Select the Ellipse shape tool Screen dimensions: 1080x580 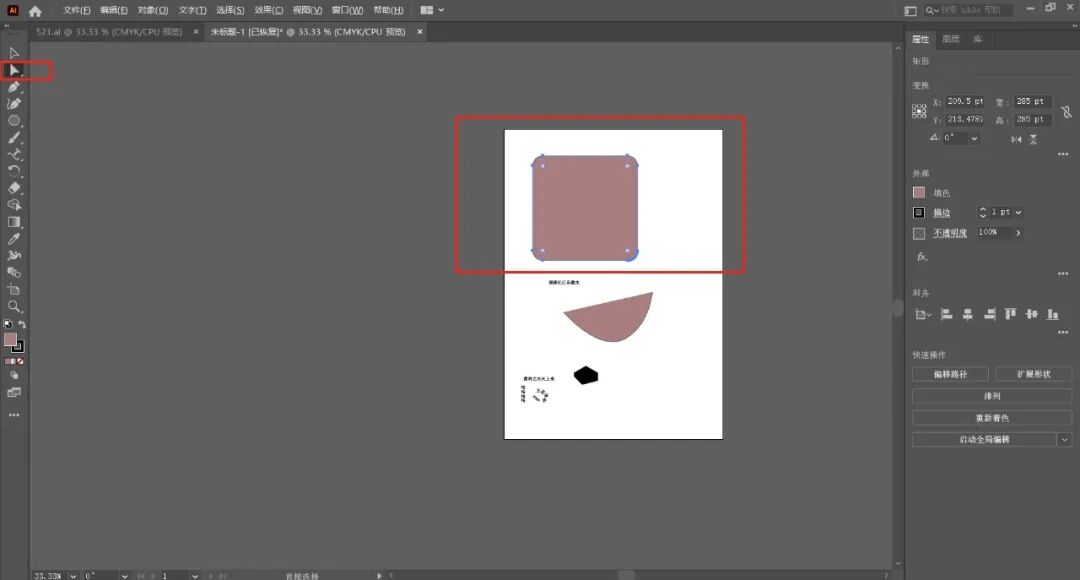[x=14, y=121]
